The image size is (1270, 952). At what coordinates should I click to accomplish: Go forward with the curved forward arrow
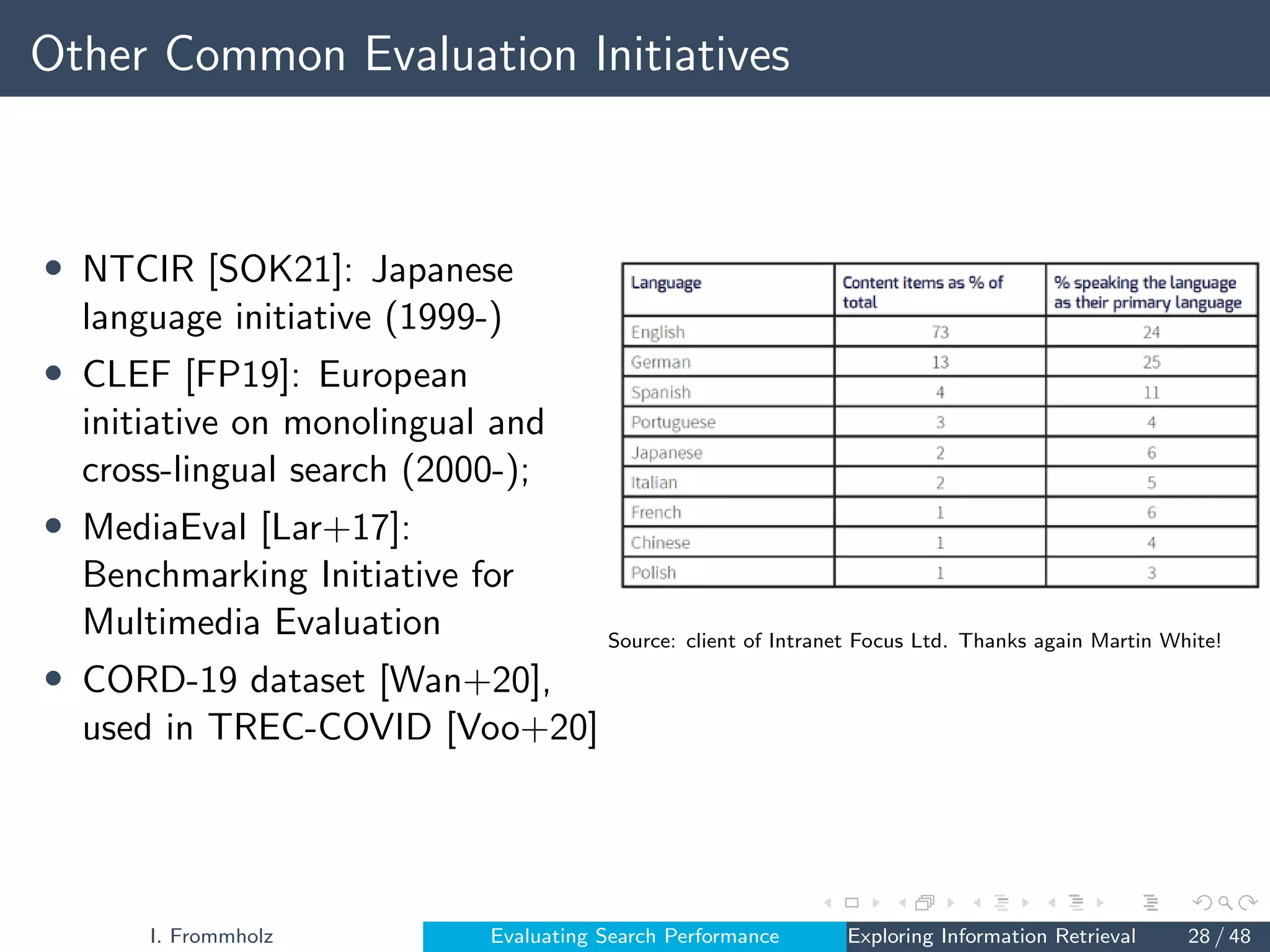pyautogui.click(x=1248, y=902)
